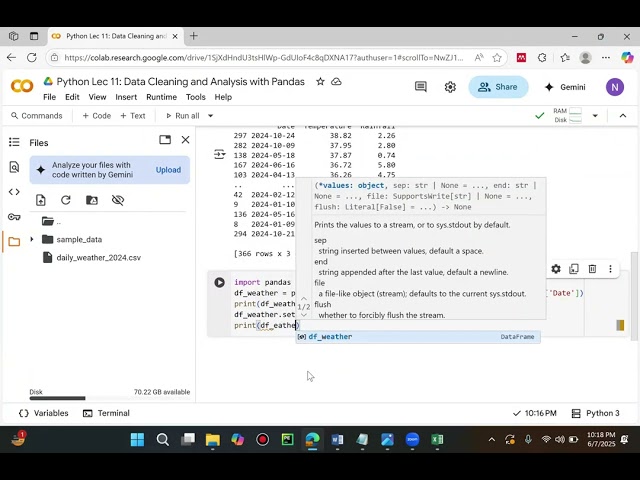Viewport: 640px width, 480px height.
Task: Open the Insert menu
Action: [x=126, y=97]
